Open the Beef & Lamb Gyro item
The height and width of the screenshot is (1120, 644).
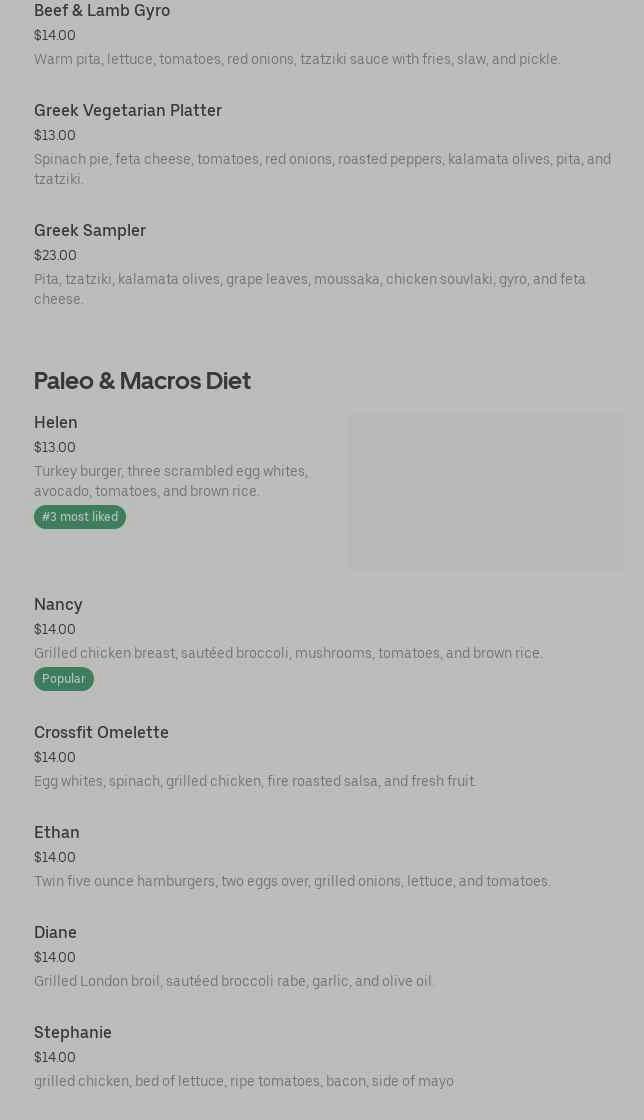click(102, 11)
